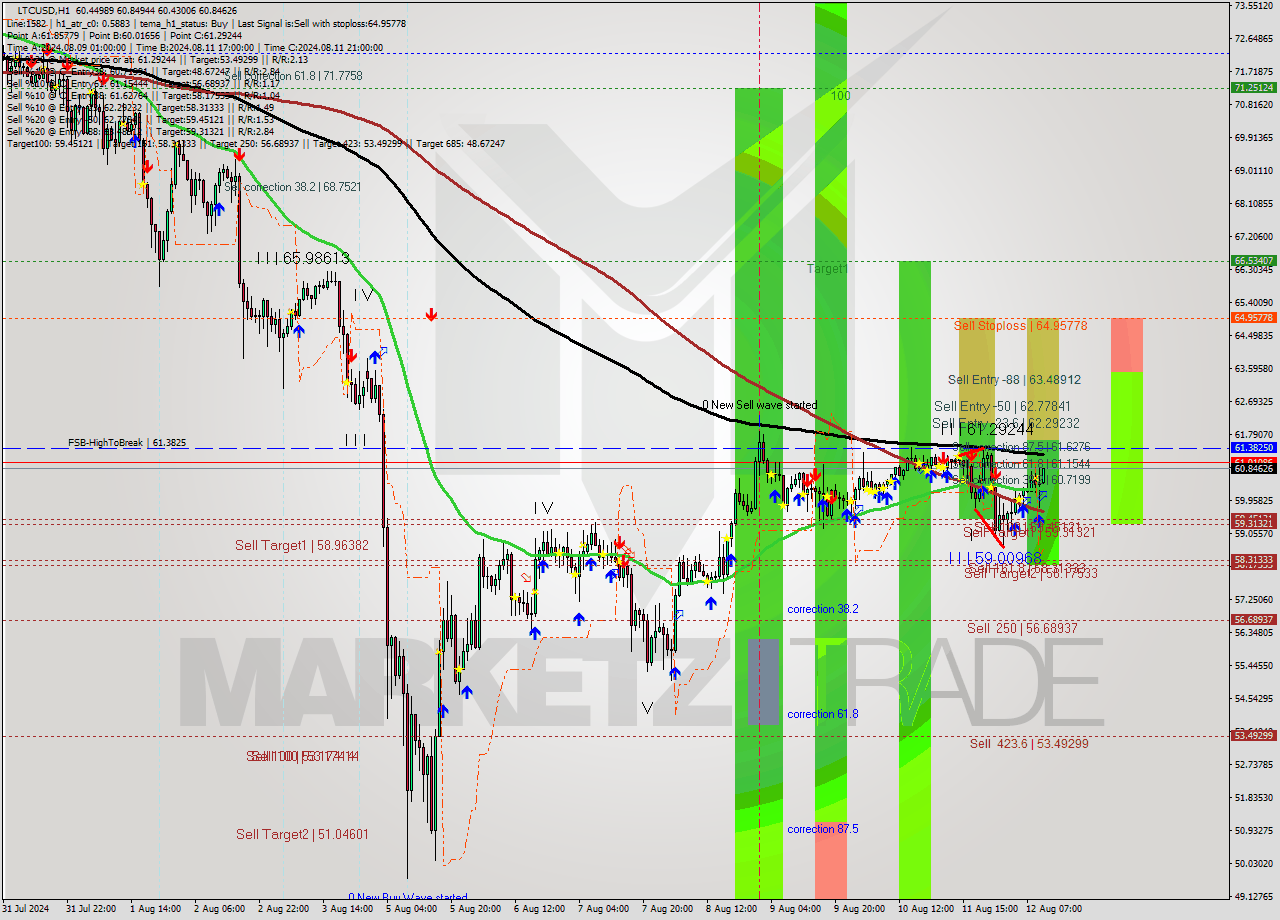Click the 'FSB-HighToBreak | 61.3825' line label
The height and width of the screenshot is (920, 1280).
[127, 442]
